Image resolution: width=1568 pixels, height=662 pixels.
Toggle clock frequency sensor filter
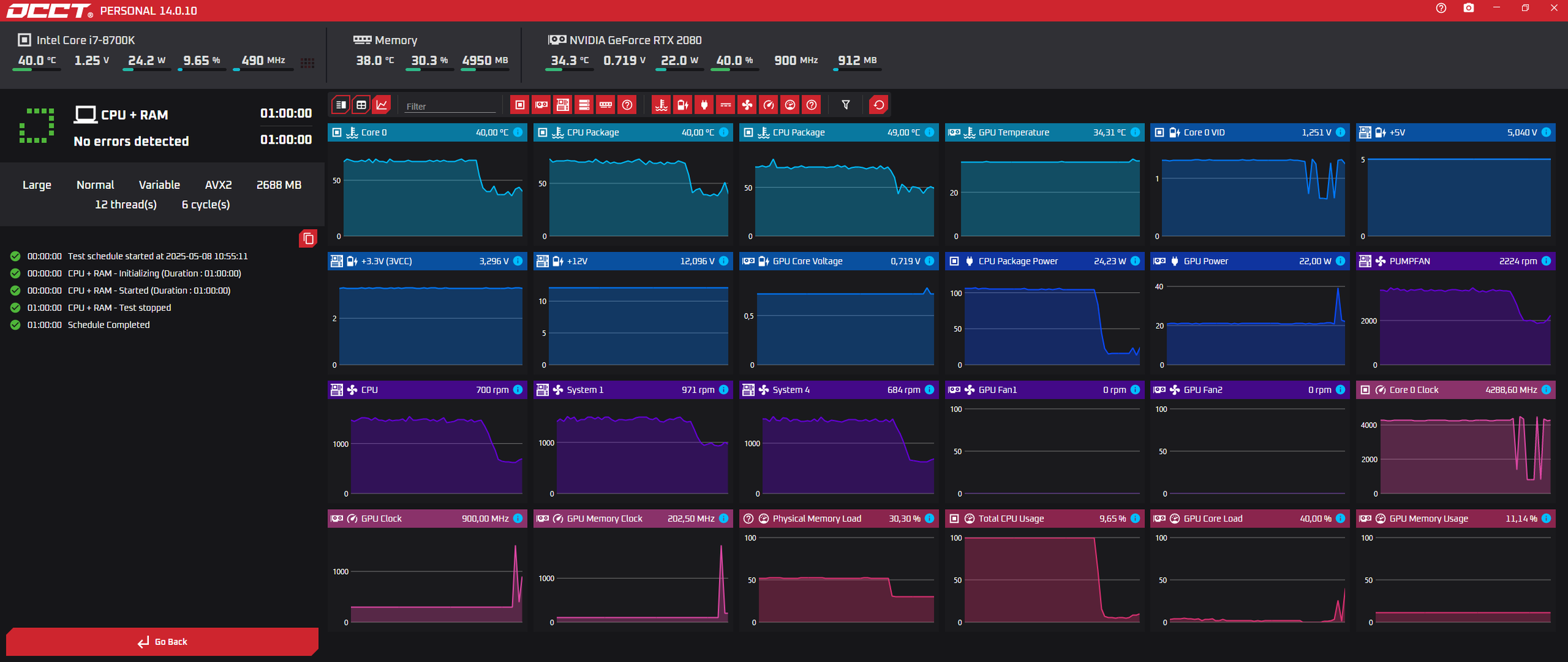tap(769, 105)
